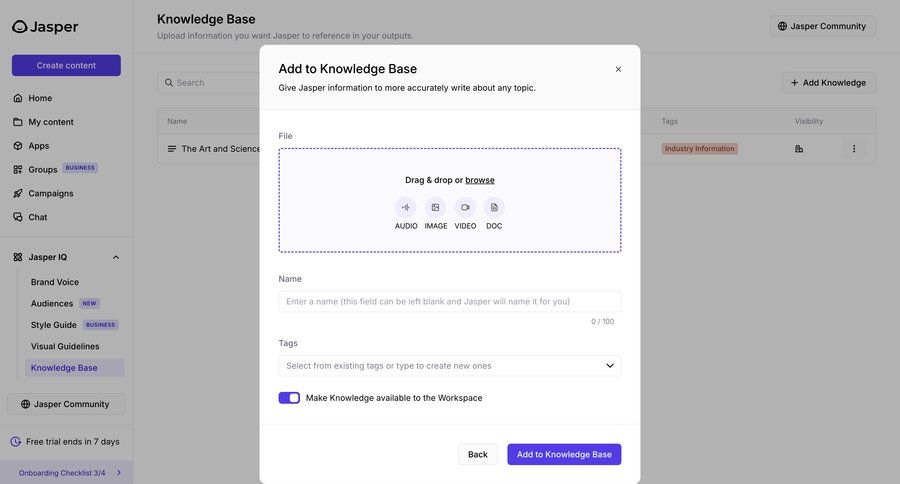Screen dimensions: 900x484
Task: Click the Jasper logo
Action: [45, 26]
